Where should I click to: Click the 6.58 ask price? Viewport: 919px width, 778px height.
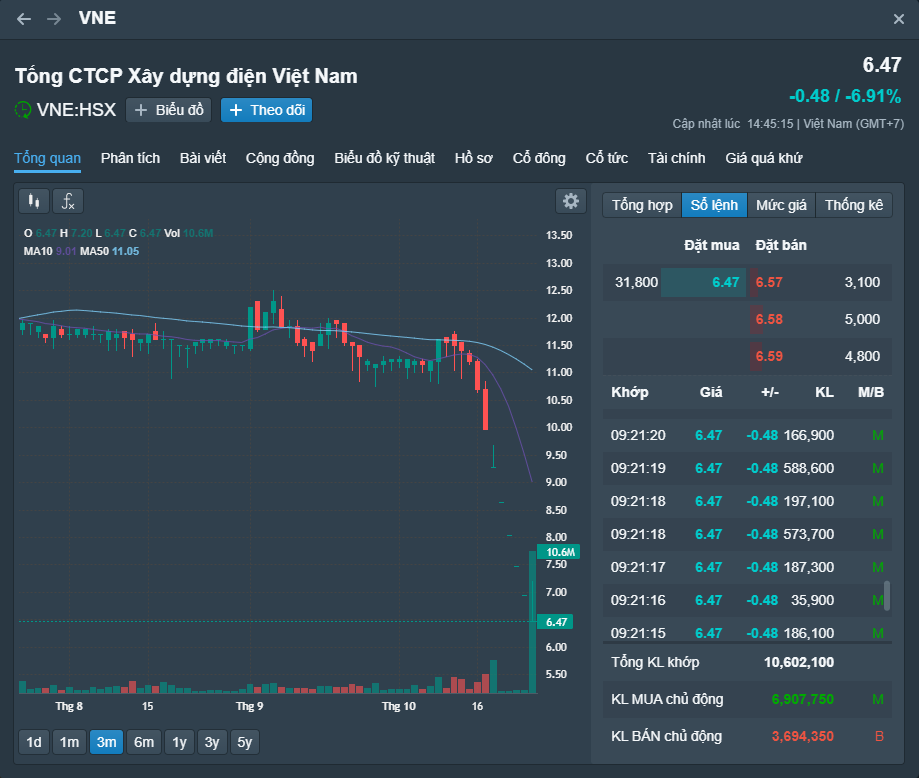click(769, 320)
